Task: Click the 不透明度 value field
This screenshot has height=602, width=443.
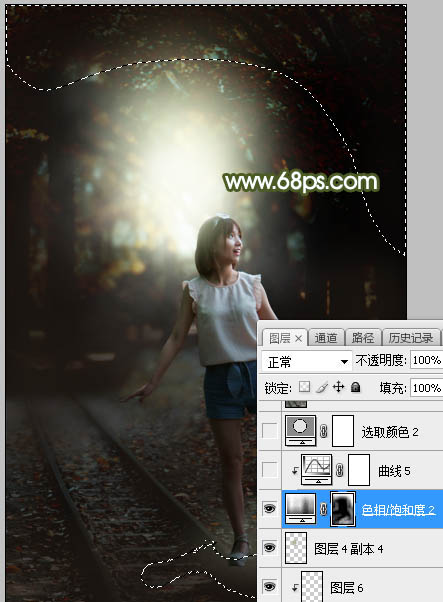Action: click(x=426, y=360)
